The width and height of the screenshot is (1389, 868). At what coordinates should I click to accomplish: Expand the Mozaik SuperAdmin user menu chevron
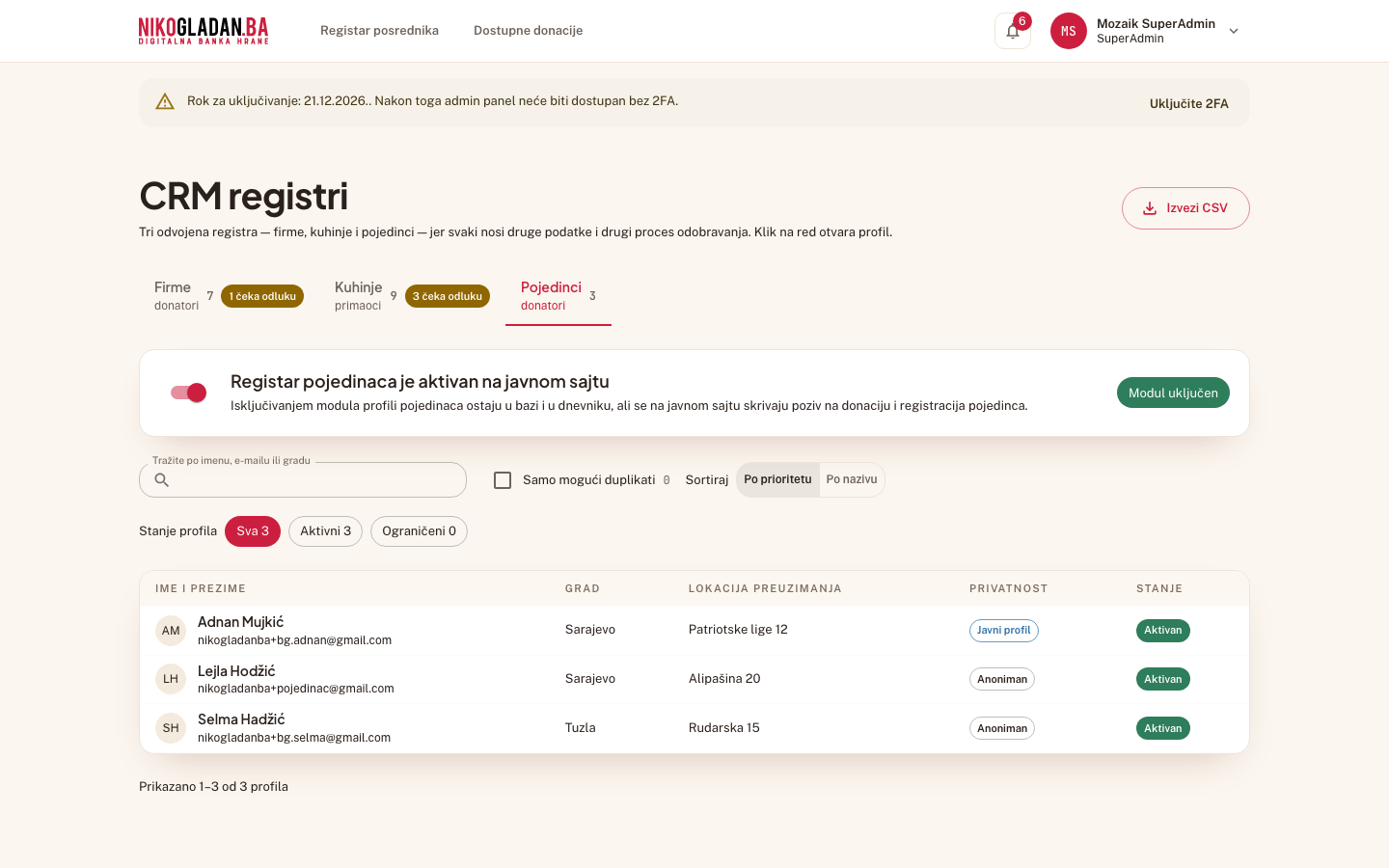[1234, 31]
